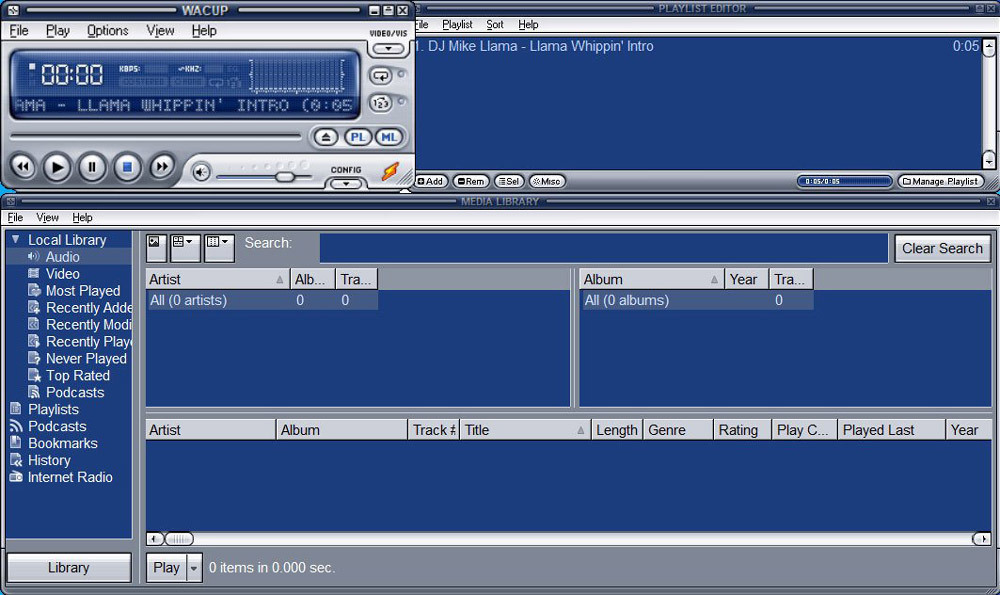
Task: Toggle the repeat button
Action: pyautogui.click(x=380, y=76)
